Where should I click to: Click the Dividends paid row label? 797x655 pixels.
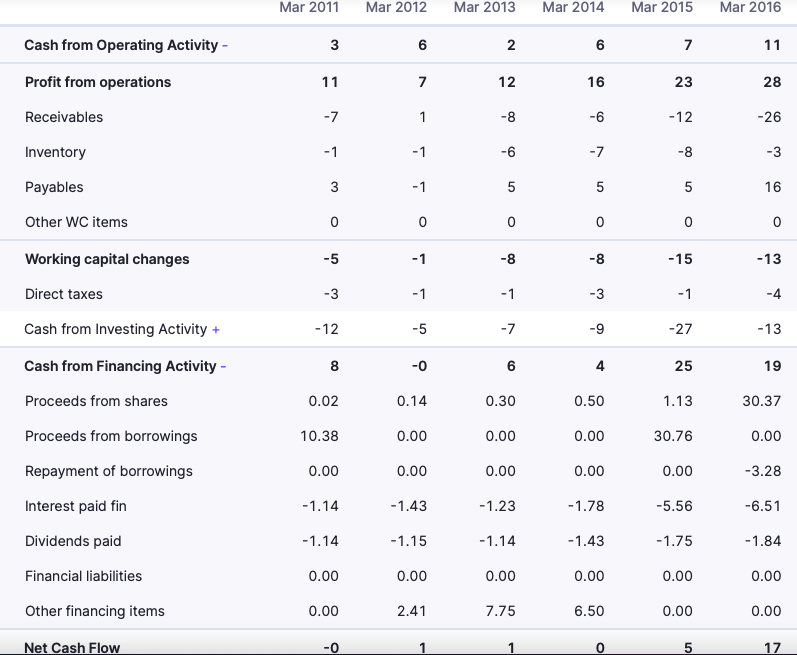(73, 541)
